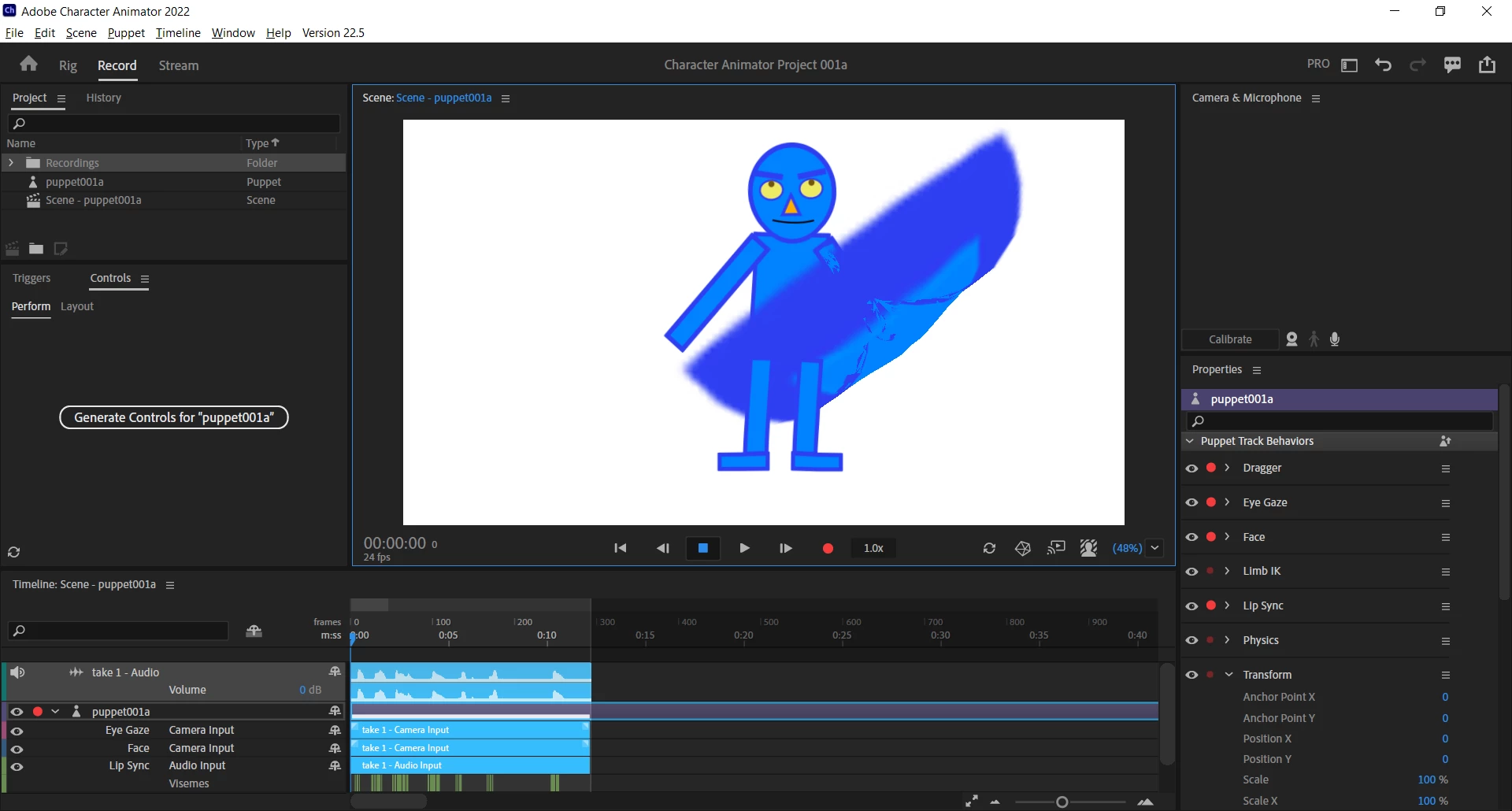The height and width of the screenshot is (811, 1512).
Task: Switch to the Triggers tab
Action: 31,278
